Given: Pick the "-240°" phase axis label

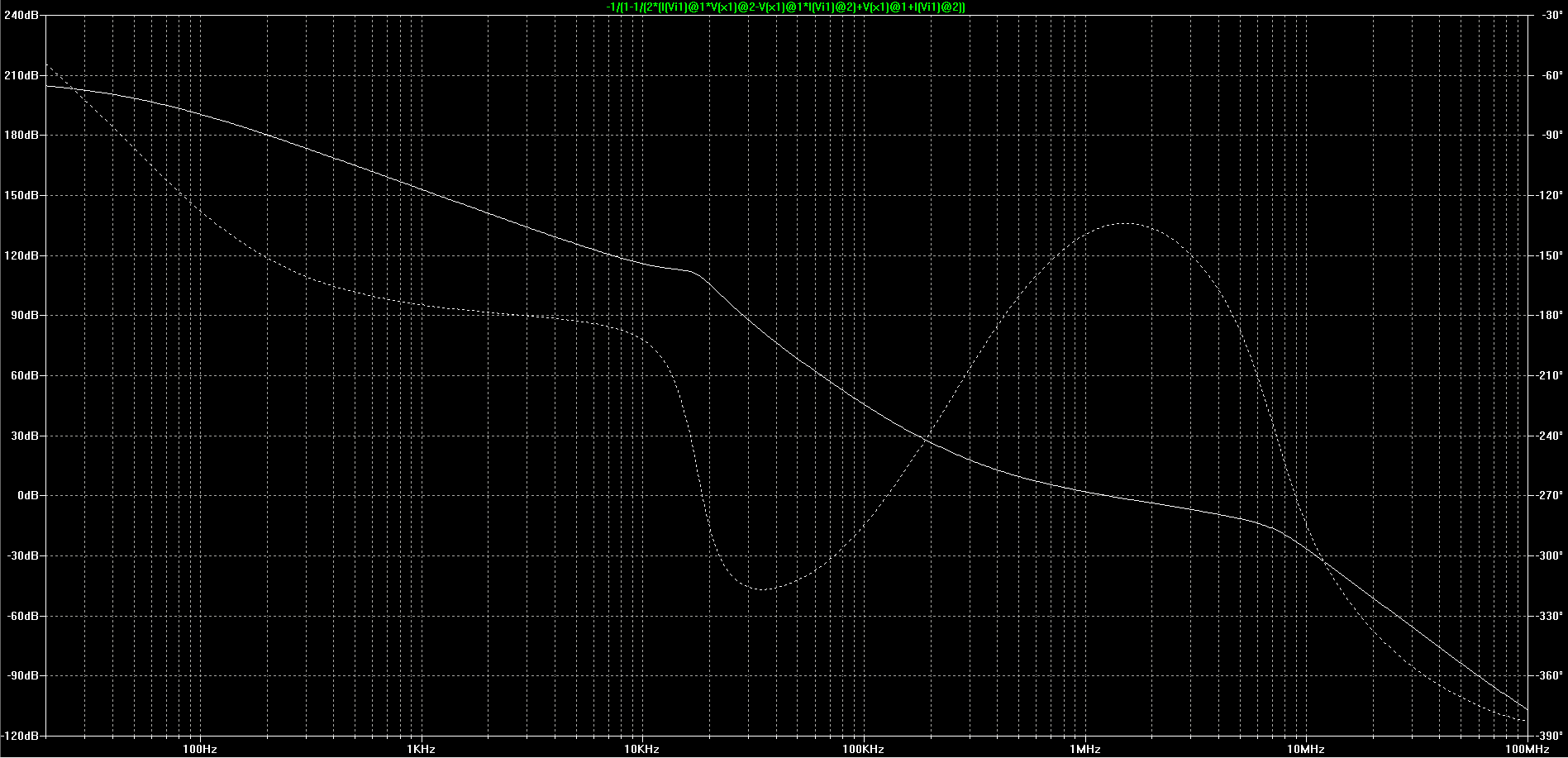Looking at the screenshot, I should (x=1550, y=436).
